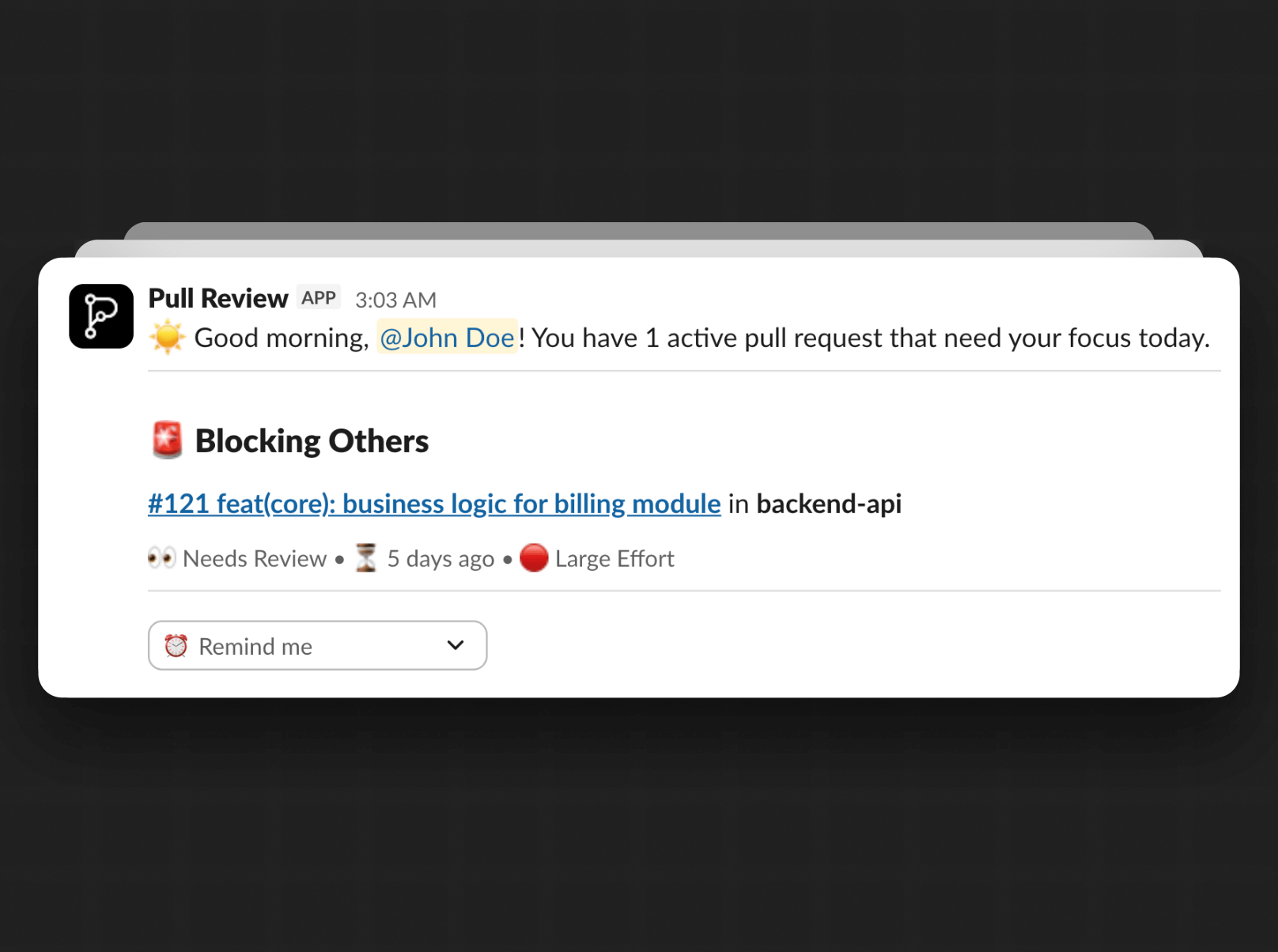Viewport: 1278px width, 952px height.
Task: Click the @John Doe mention
Action: coord(447,338)
